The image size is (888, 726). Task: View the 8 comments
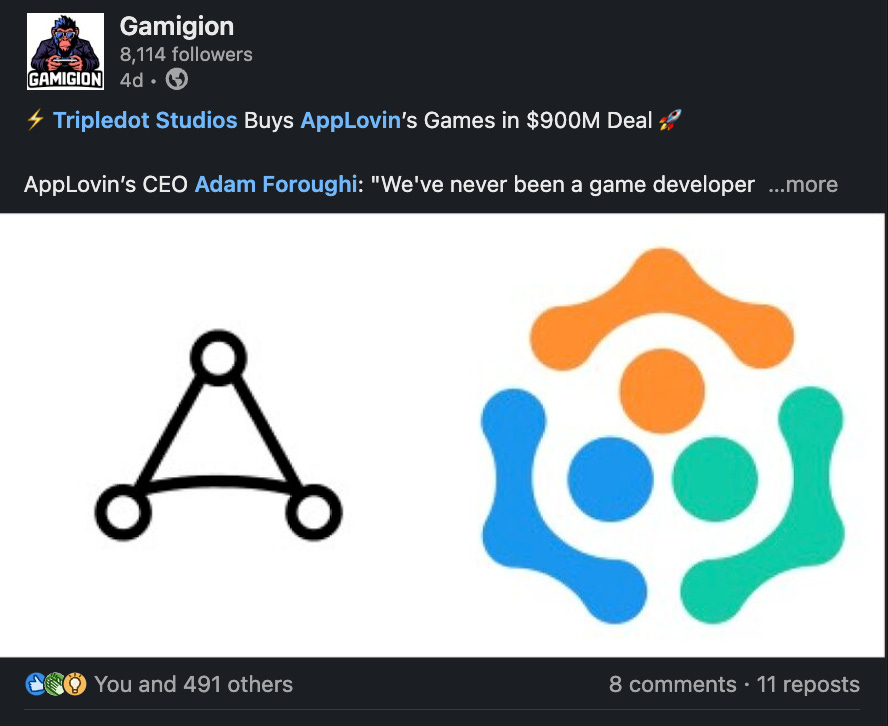(x=672, y=684)
